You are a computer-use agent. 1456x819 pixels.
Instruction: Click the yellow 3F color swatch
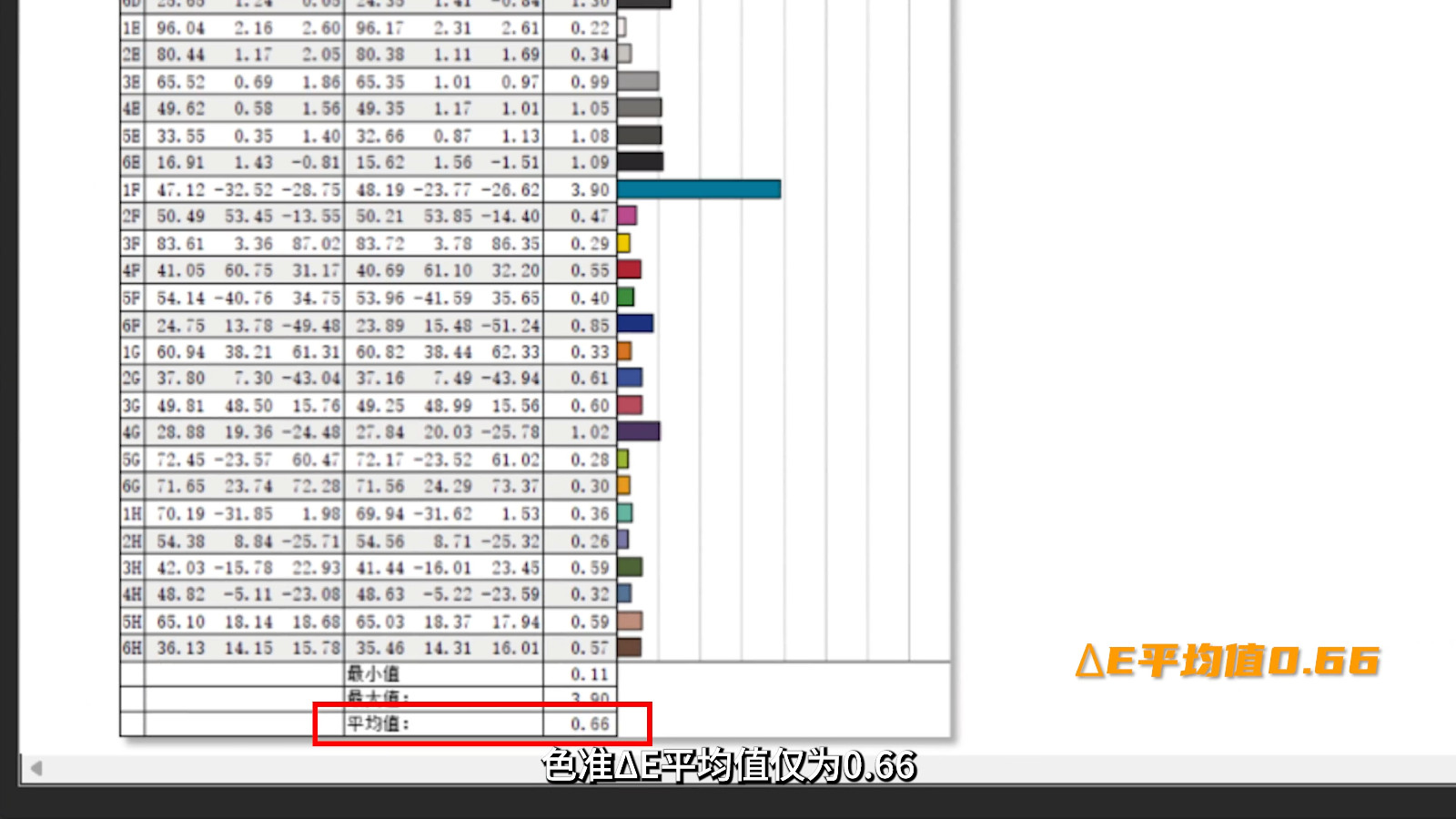(x=624, y=243)
